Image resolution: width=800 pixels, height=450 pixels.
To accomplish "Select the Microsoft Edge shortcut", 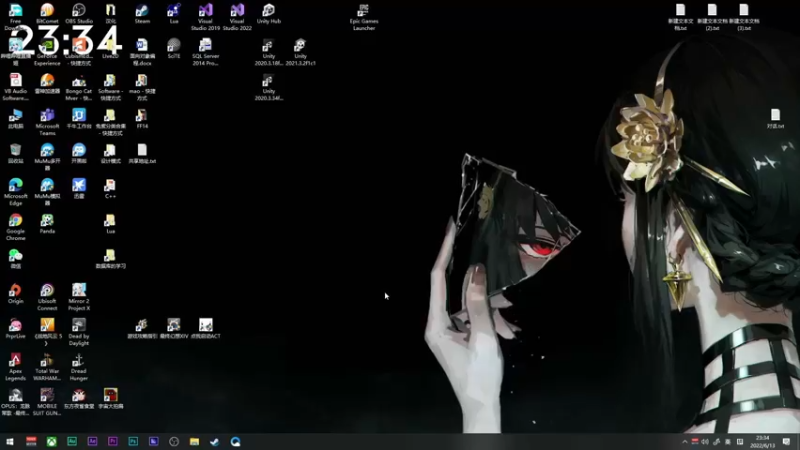I will (x=15, y=192).
